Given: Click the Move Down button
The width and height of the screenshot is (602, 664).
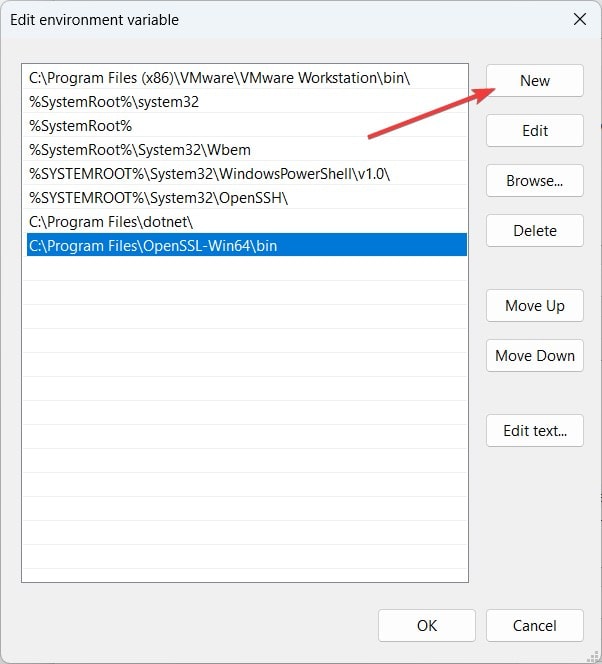Looking at the screenshot, I should point(535,355).
